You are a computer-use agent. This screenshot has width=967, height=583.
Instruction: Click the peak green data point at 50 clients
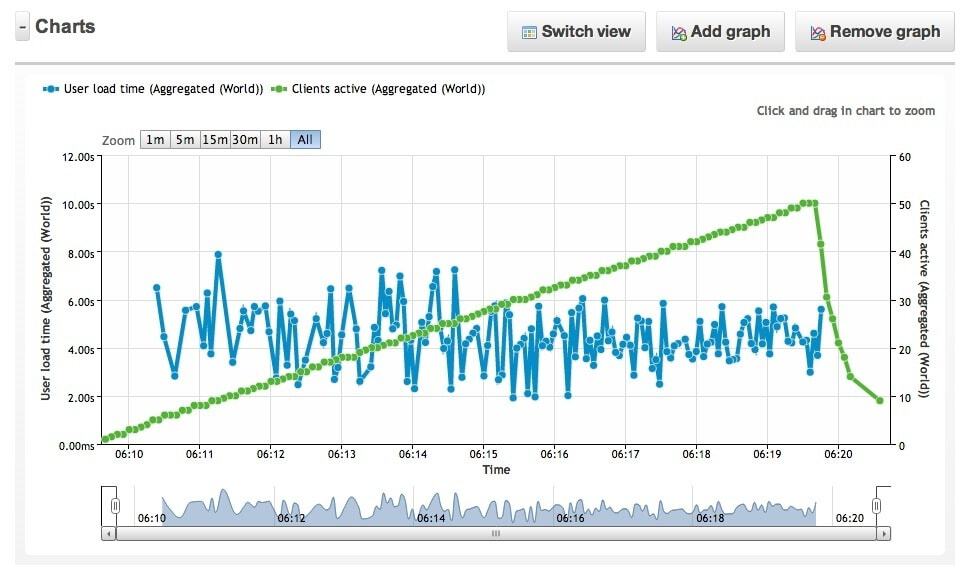814,204
